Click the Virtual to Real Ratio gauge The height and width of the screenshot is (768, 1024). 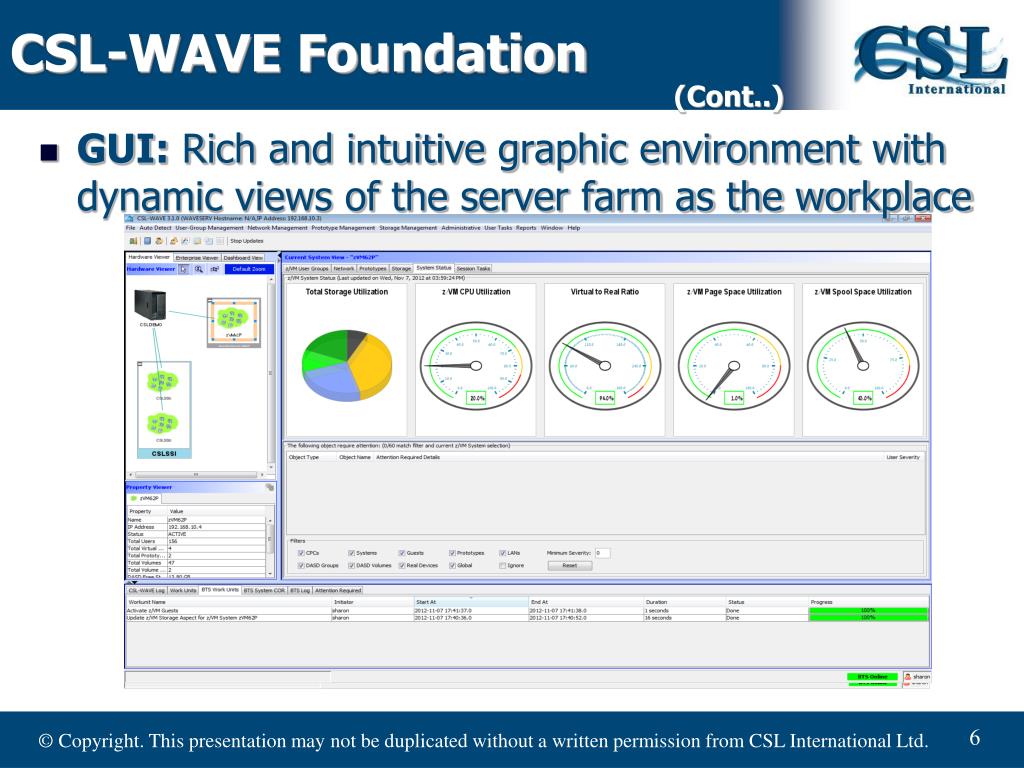605,366
